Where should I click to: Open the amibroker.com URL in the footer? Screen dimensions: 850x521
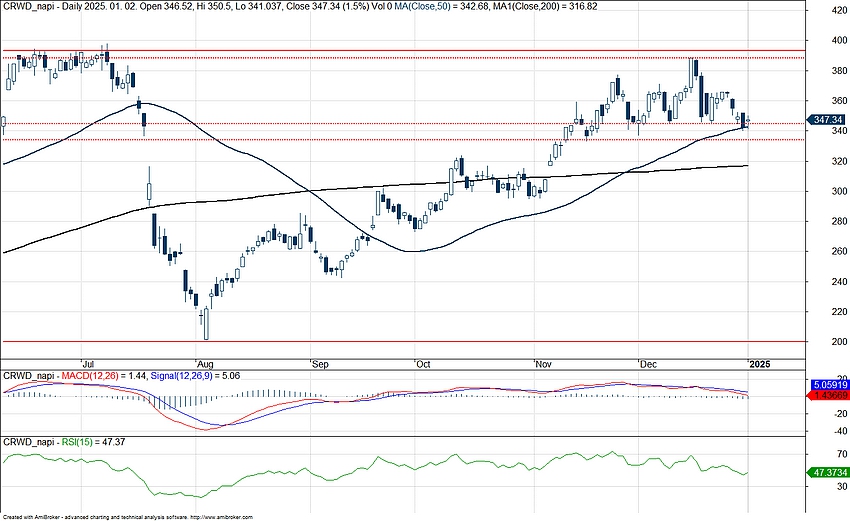click(x=222, y=517)
